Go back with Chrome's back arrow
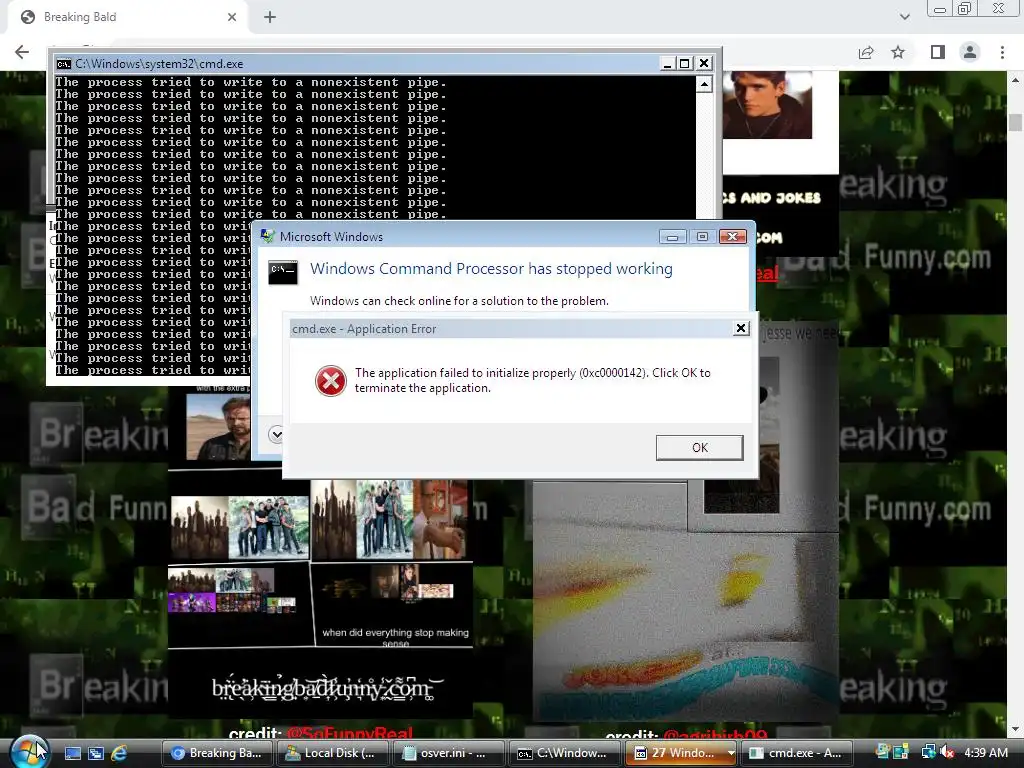This screenshot has width=1024, height=768. (x=22, y=52)
